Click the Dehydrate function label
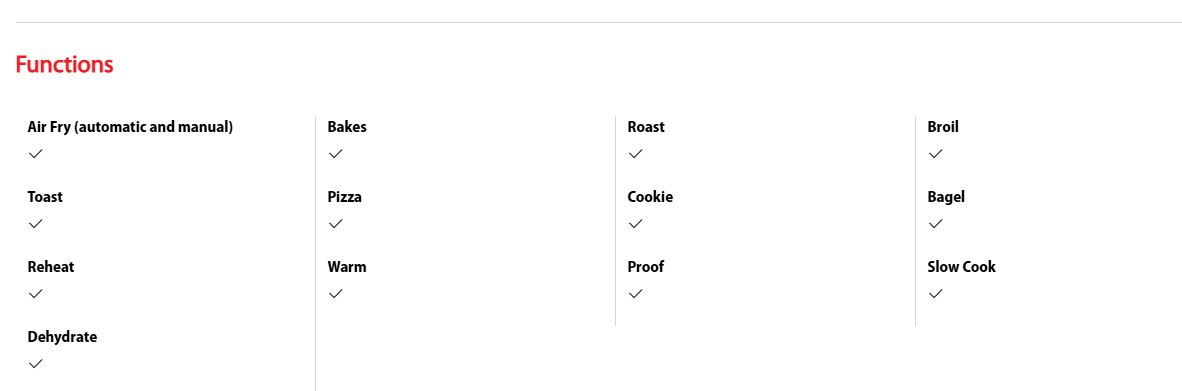This screenshot has width=1182, height=391. tap(63, 338)
